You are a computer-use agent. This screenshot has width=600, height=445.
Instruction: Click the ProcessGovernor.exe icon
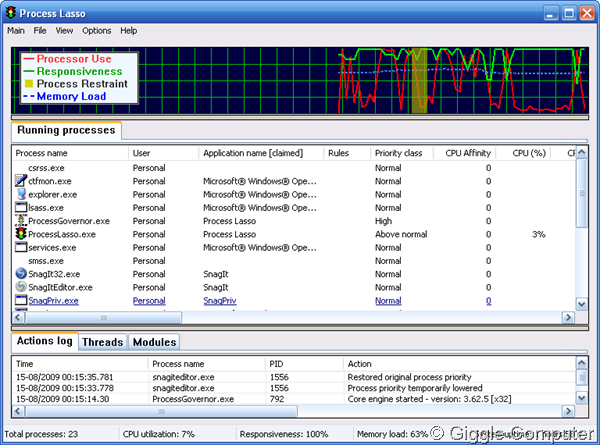(x=21, y=220)
